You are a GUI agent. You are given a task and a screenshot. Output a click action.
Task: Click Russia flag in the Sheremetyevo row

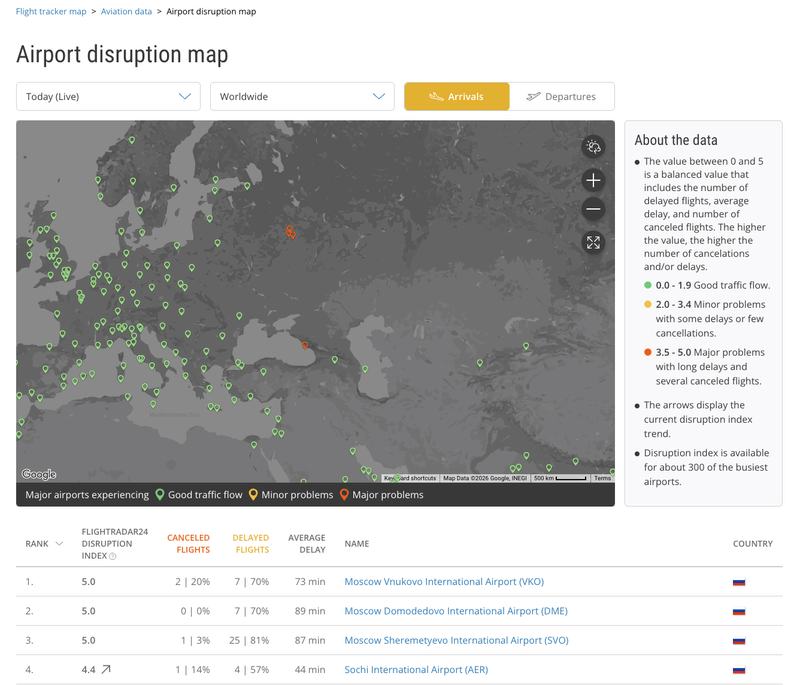[739, 641]
